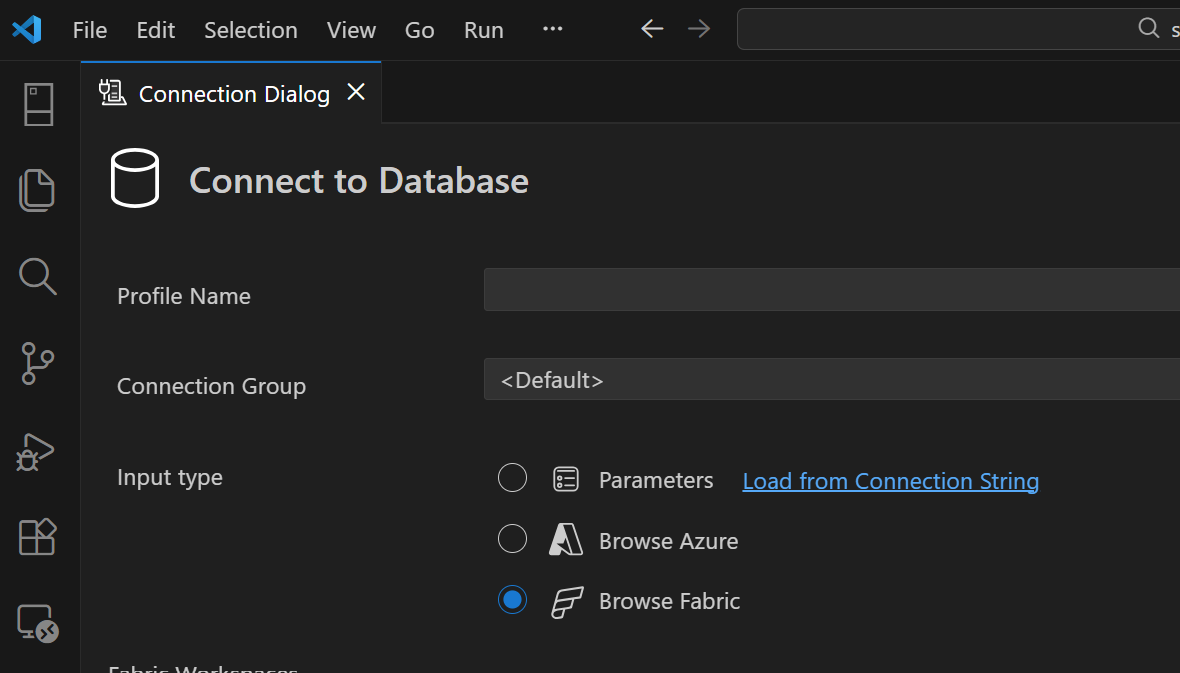Image resolution: width=1180 pixels, height=673 pixels.
Task: Select the Browse Fabric input type
Action: point(512,599)
